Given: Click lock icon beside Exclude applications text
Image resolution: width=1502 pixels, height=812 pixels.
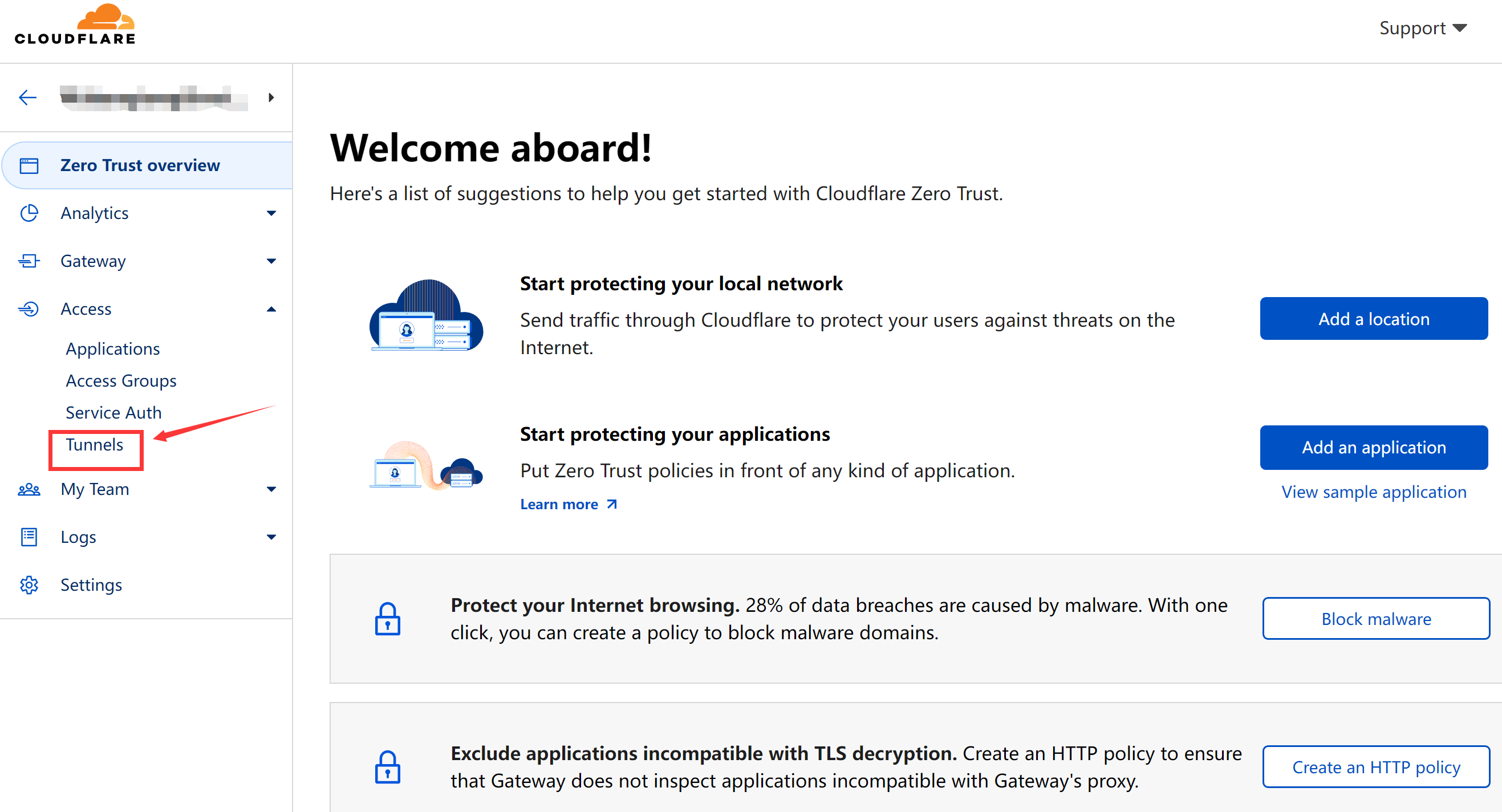Looking at the screenshot, I should 388,766.
